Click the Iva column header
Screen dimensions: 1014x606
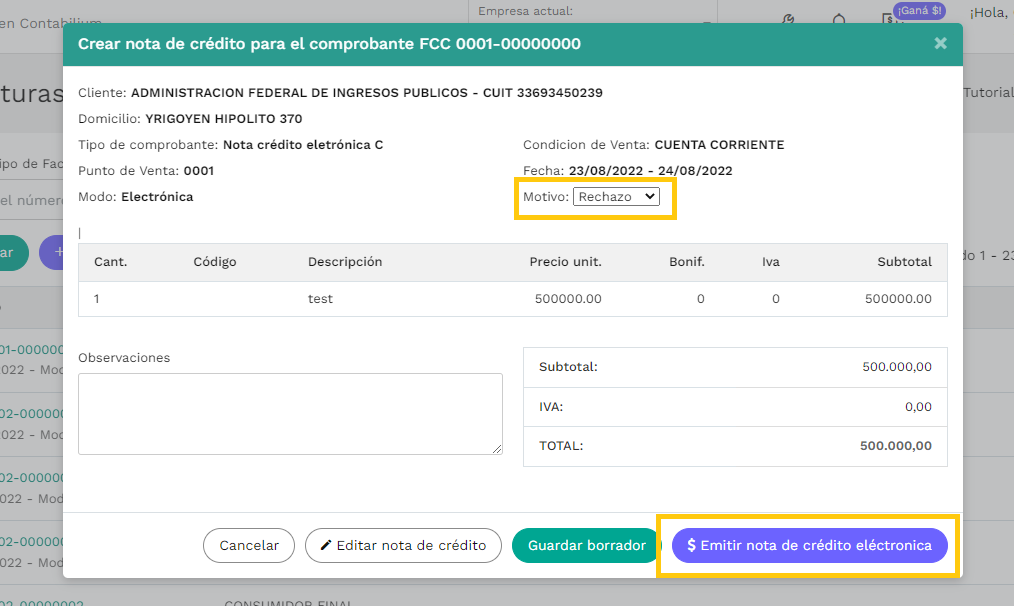point(770,262)
